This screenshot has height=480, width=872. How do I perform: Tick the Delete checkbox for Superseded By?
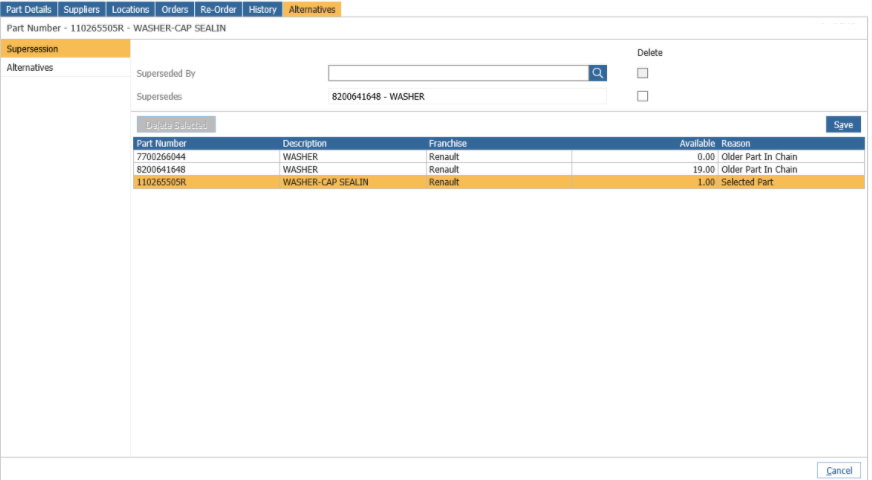(x=643, y=73)
